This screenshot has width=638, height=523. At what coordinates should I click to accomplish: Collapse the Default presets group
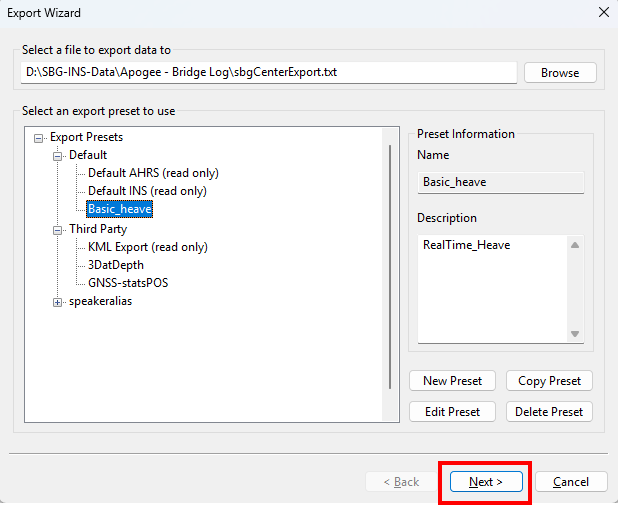click(x=58, y=155)
